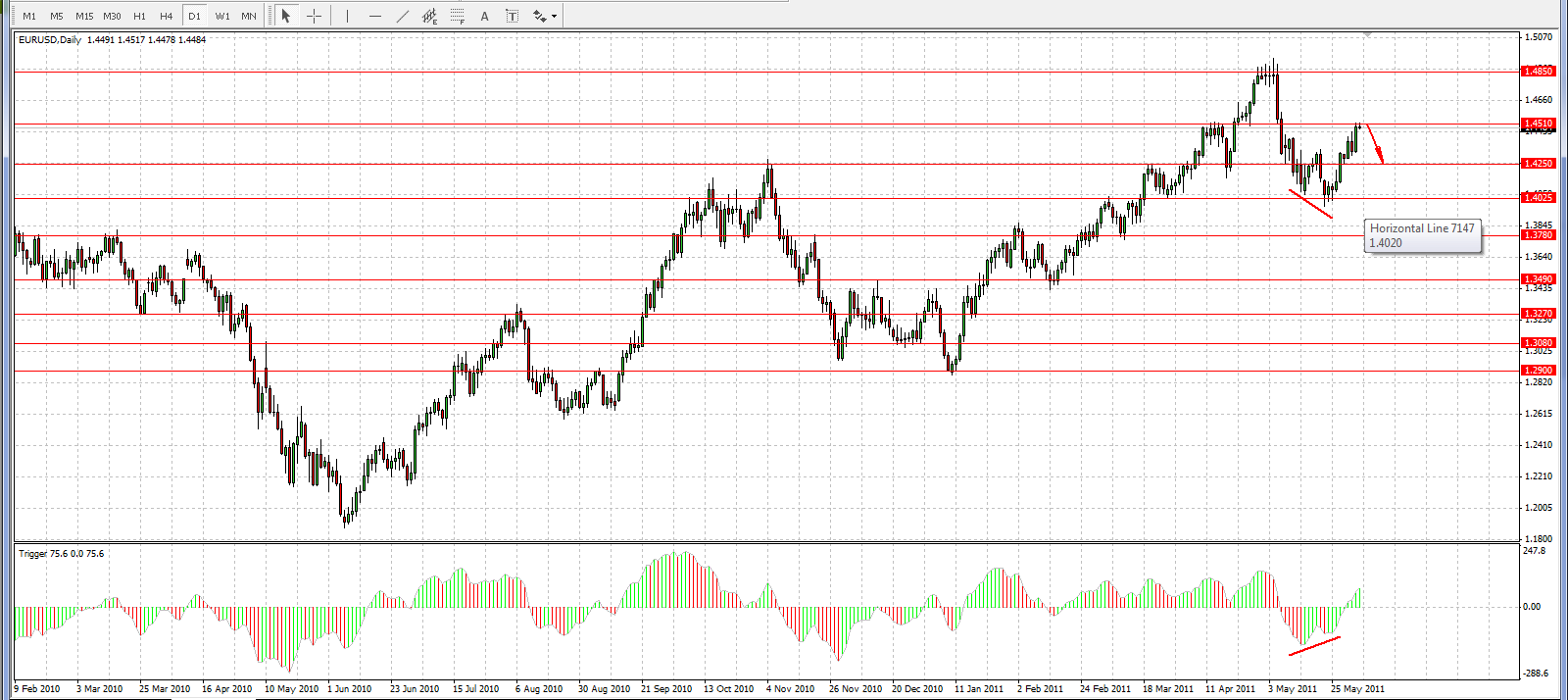Click the 1.1800 price scale value

(1539, 539)
